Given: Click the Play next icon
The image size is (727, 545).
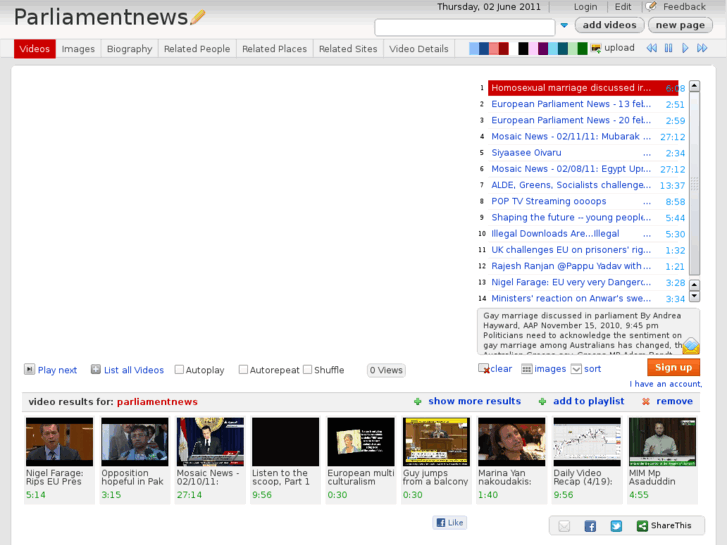Looking at the screenshot, I should (29, 369).
